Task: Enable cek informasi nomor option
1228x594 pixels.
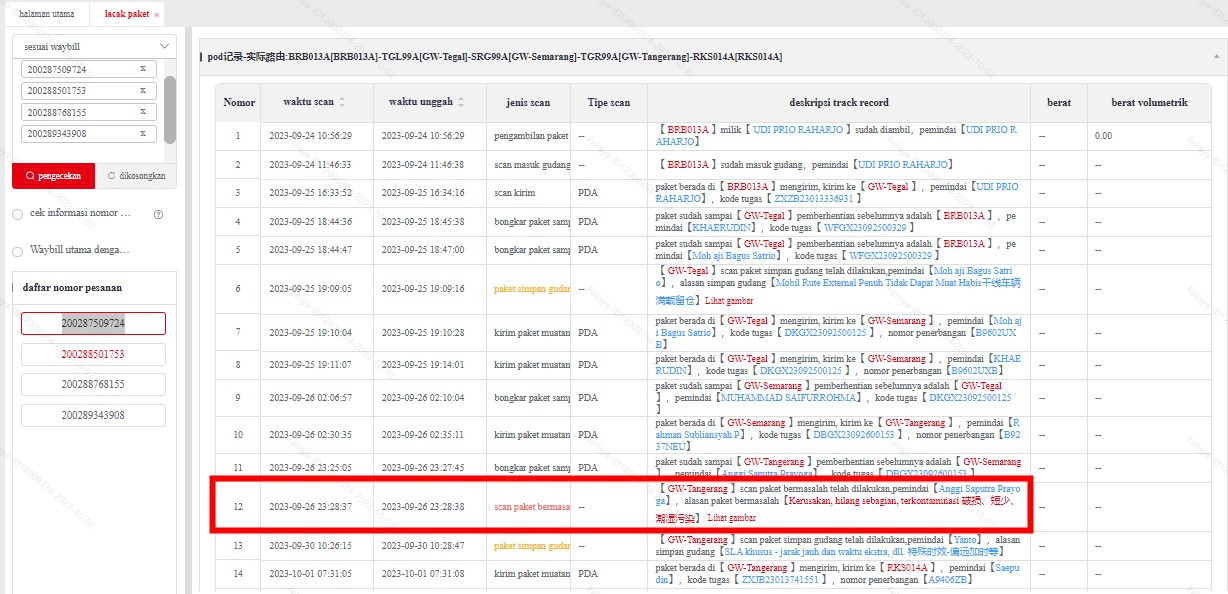Action: 17,214
